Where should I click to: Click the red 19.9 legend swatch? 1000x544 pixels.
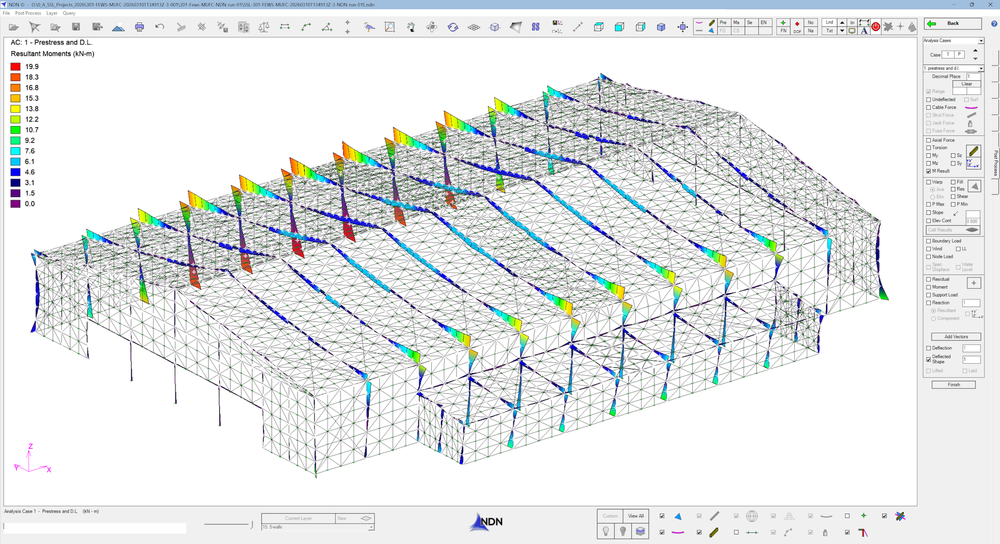pos(15,66)
